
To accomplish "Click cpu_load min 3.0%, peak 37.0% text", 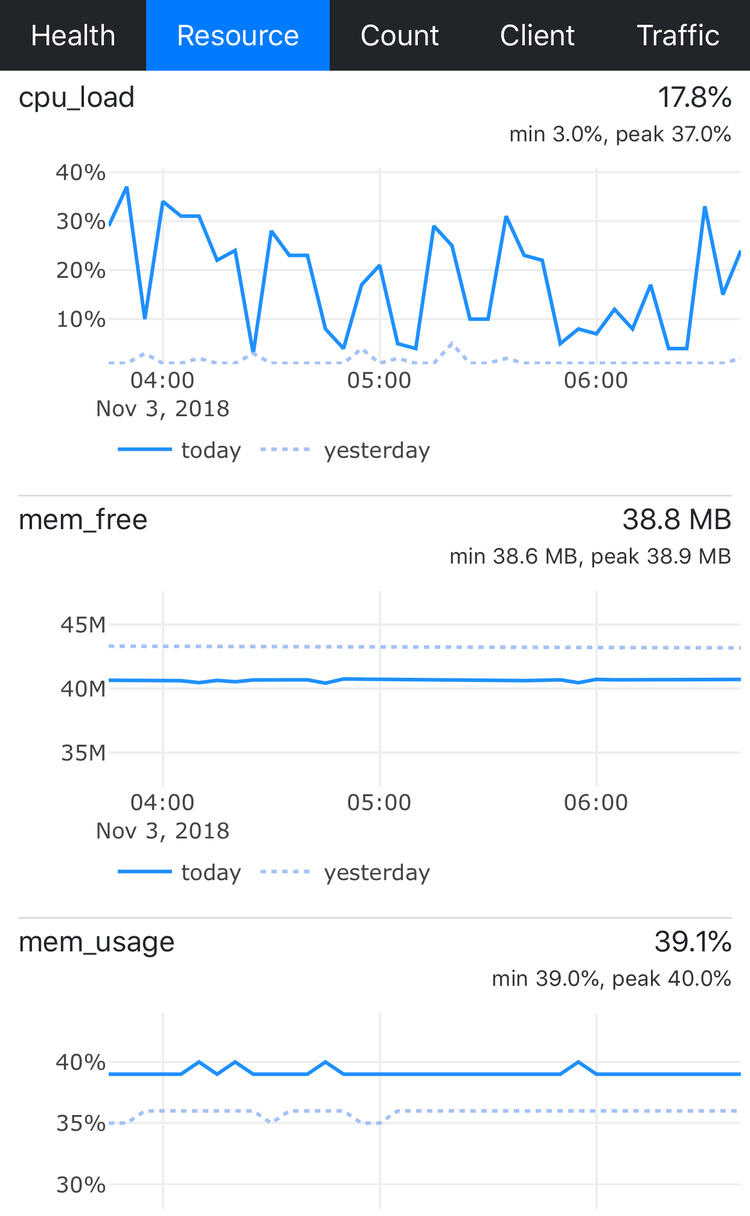I will pyautogui.click(x=620, y=134).
